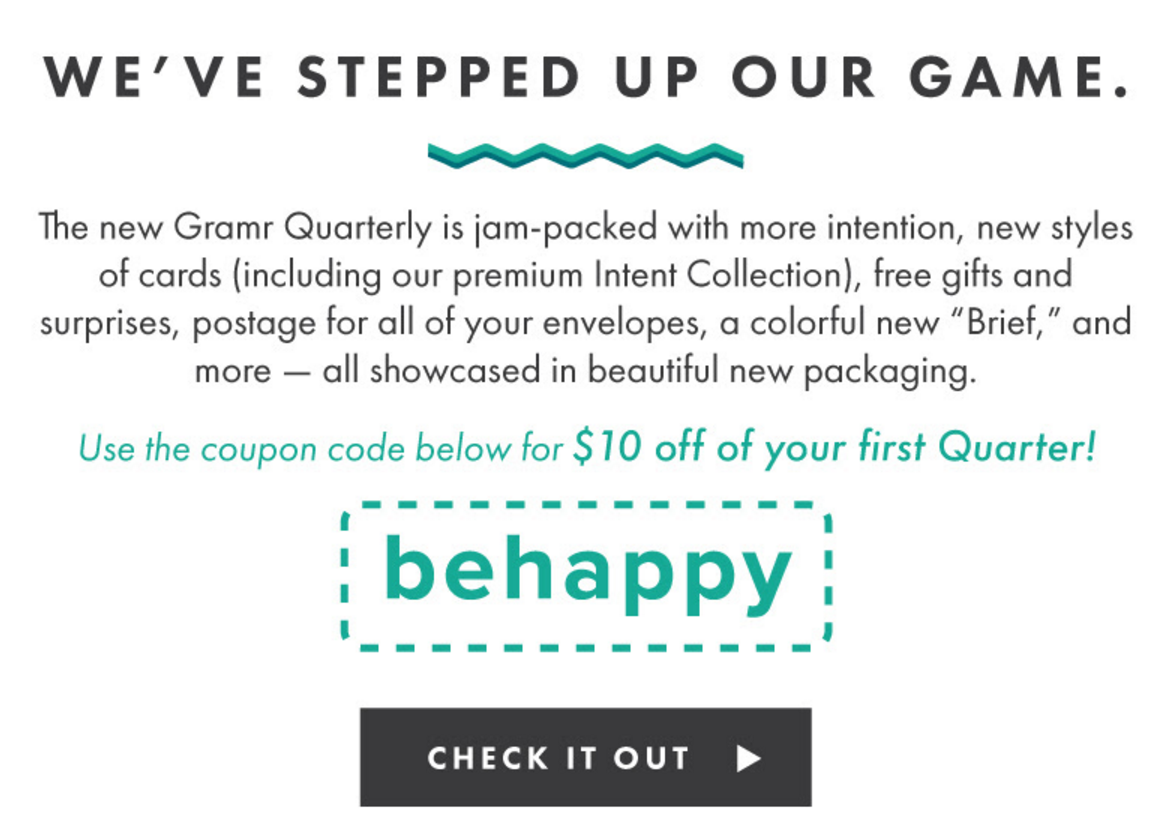Viewport: 1170px width, 834px height.
Task: Click the "$10 off of your first Quarter!" text
Action: tap(834, 448)
